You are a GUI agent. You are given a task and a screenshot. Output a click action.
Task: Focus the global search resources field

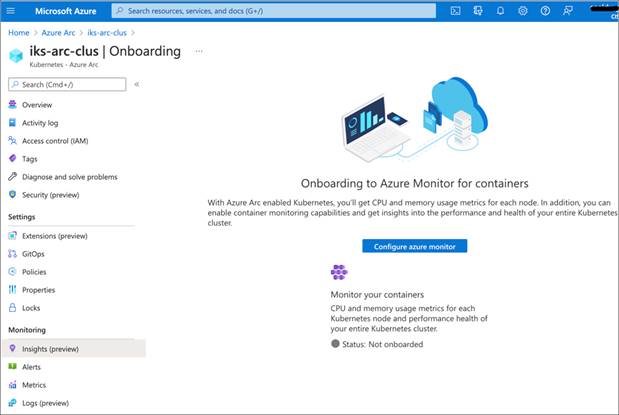(x=274, y=11)
